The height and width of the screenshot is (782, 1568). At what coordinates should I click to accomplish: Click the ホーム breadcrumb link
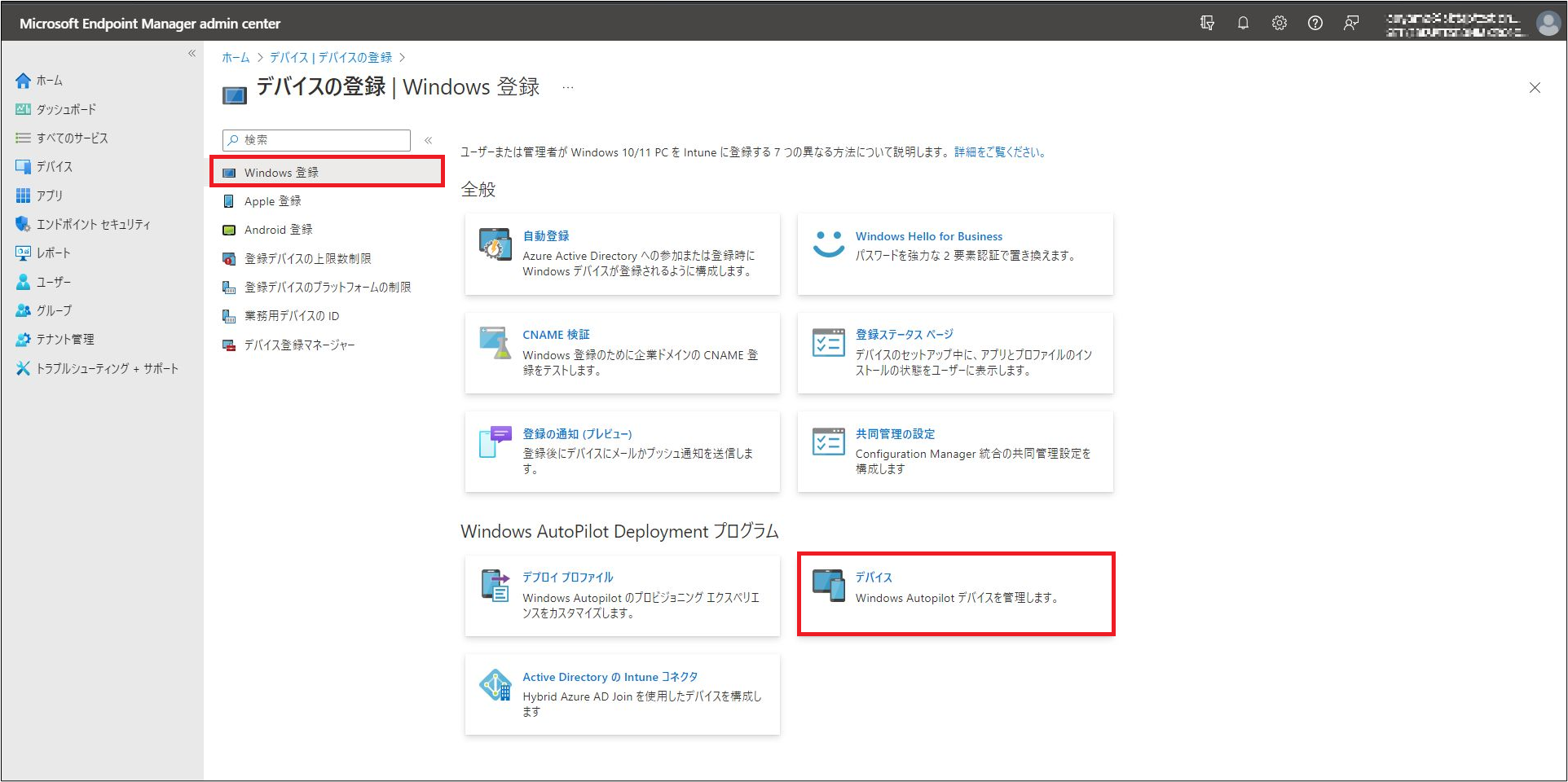236,58
